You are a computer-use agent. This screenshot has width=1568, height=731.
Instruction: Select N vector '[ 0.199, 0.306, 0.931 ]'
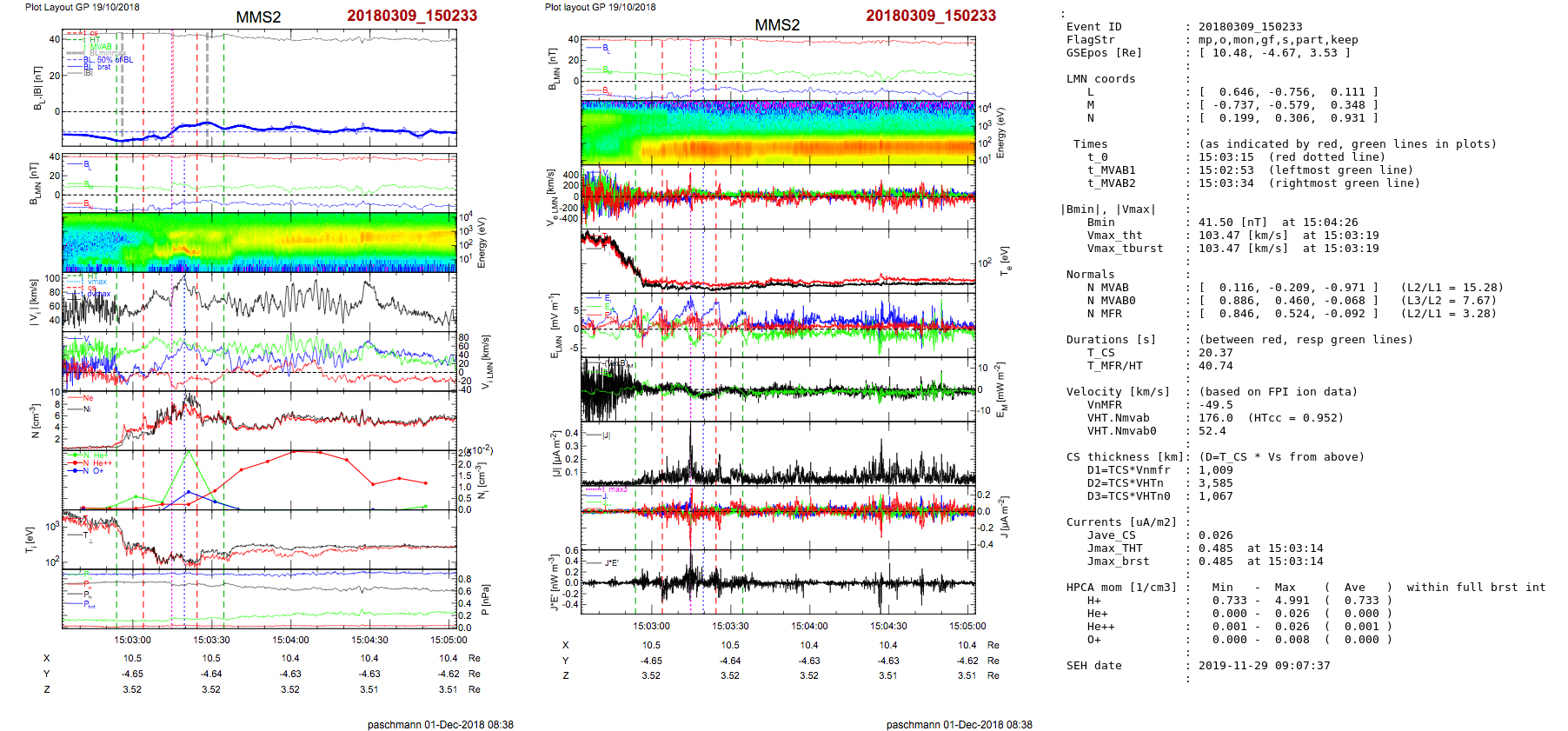(1288, 118)
